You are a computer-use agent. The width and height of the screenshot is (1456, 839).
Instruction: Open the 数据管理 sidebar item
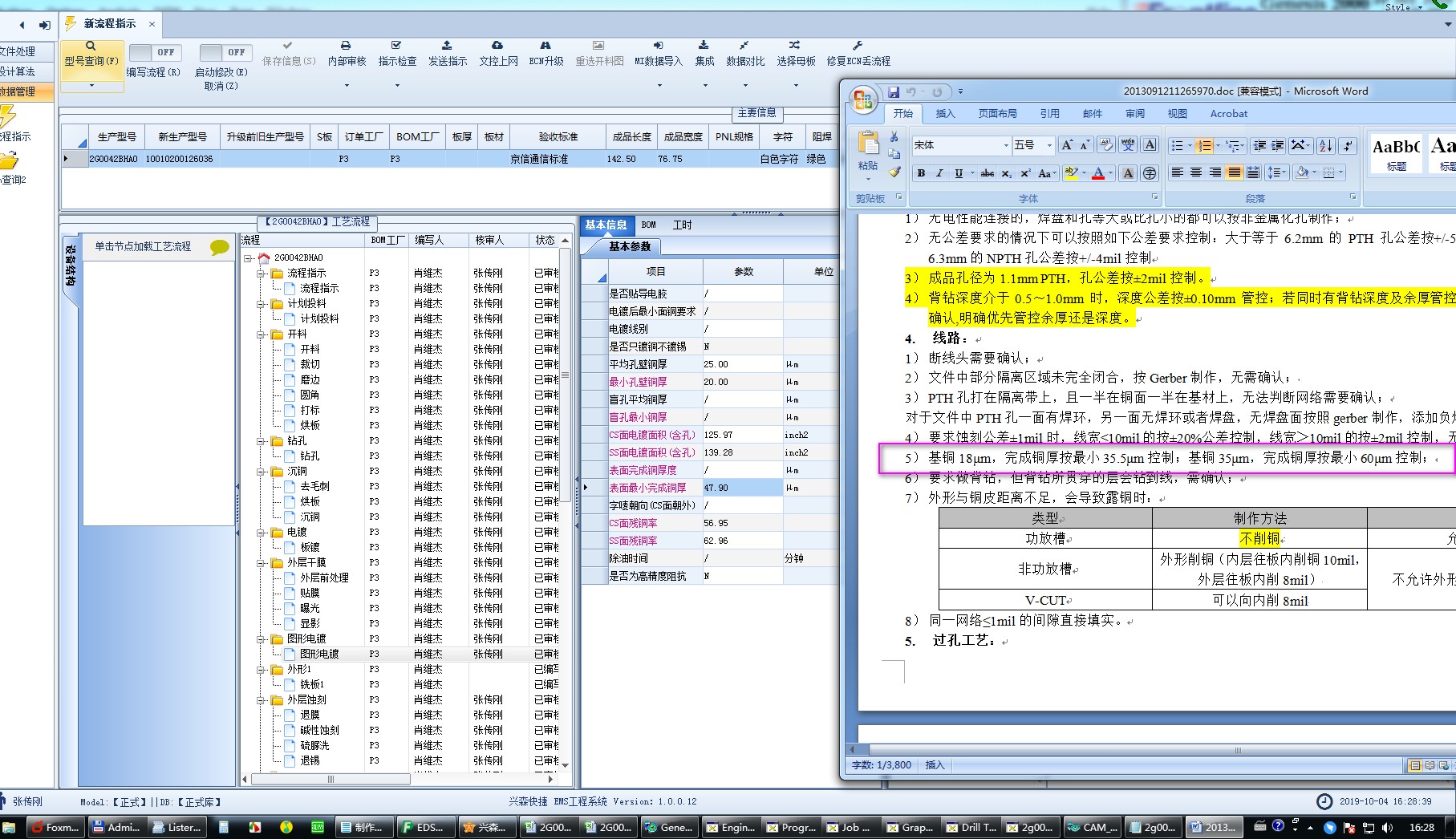tap(26, 91)
